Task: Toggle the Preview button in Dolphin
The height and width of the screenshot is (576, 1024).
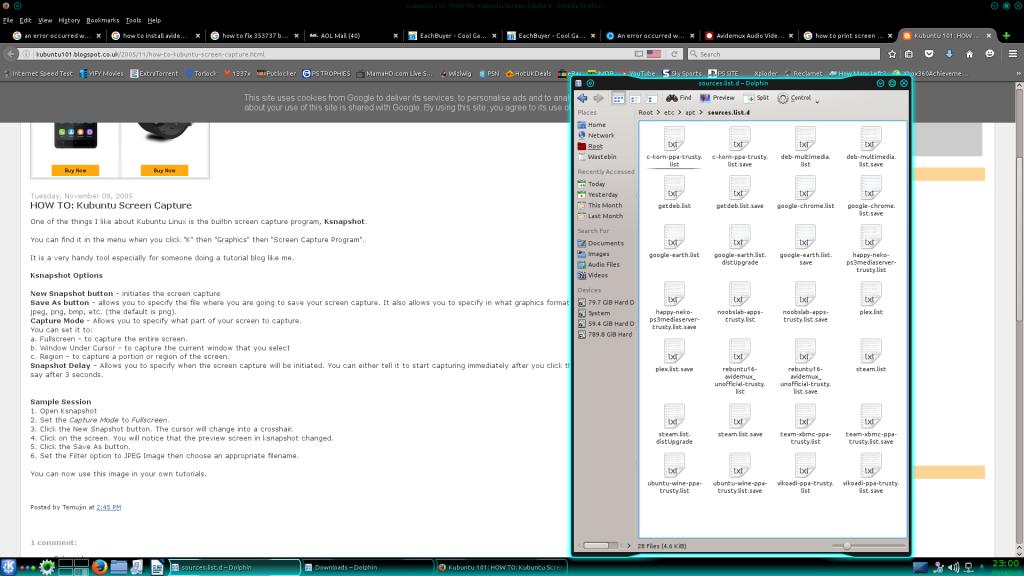Action: [x=716, y=98]
